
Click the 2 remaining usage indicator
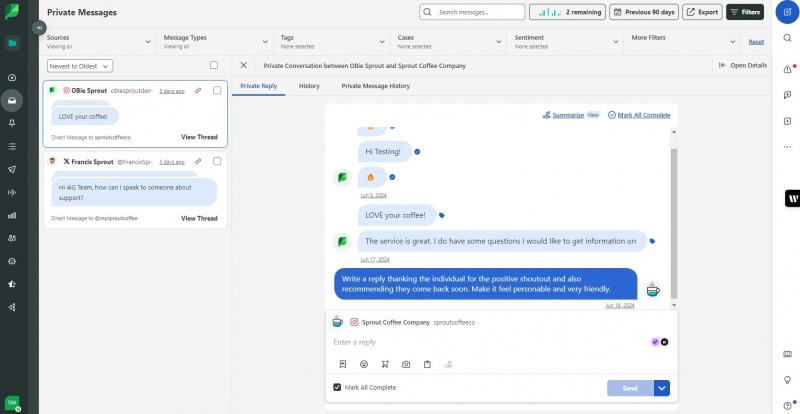pos(567,12)
